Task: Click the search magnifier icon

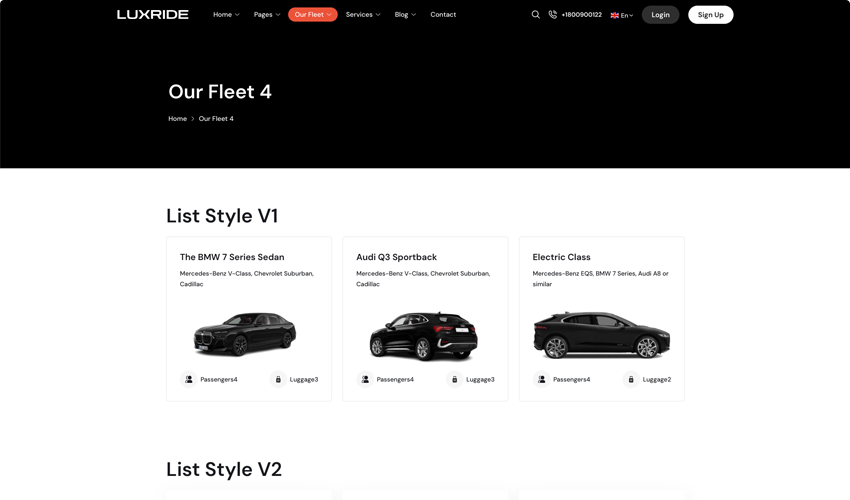Action: [535, 15]
